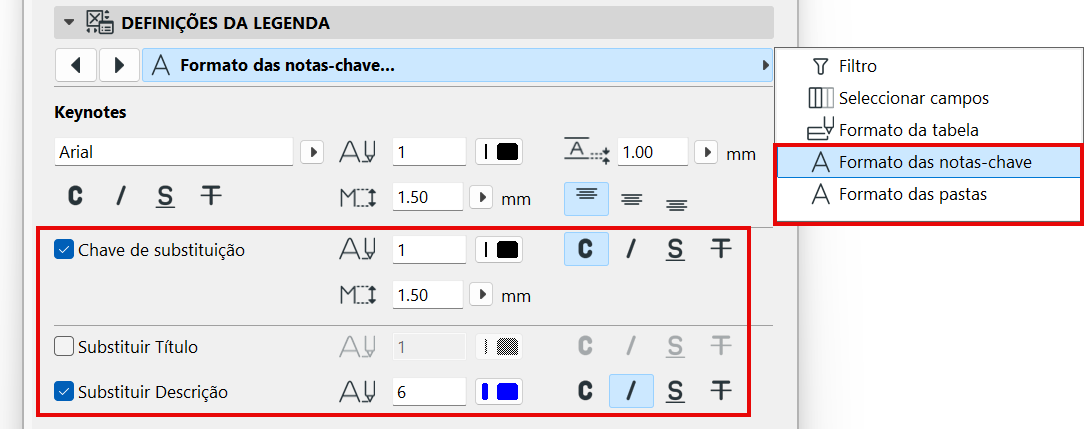Collapse Definições da Legenda panel
This screenshot has height=429, width=1086.
[x=68, y=21]
